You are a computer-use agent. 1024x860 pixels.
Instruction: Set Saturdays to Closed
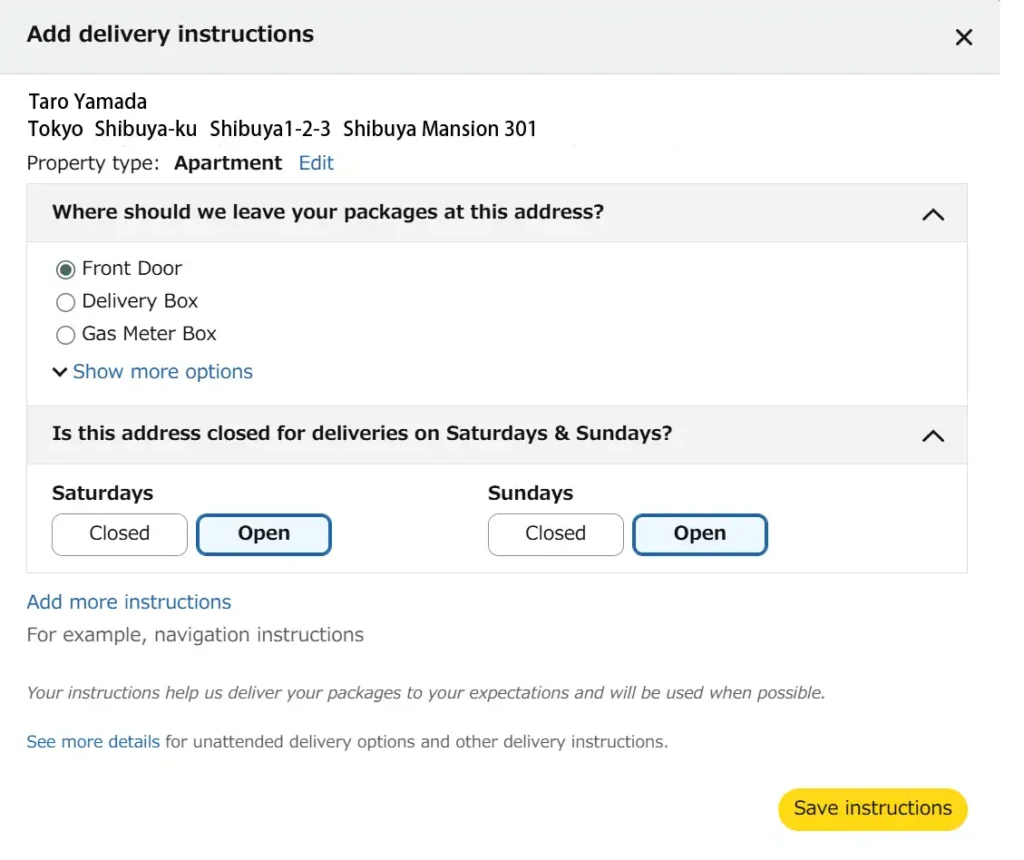pos(119,534)
